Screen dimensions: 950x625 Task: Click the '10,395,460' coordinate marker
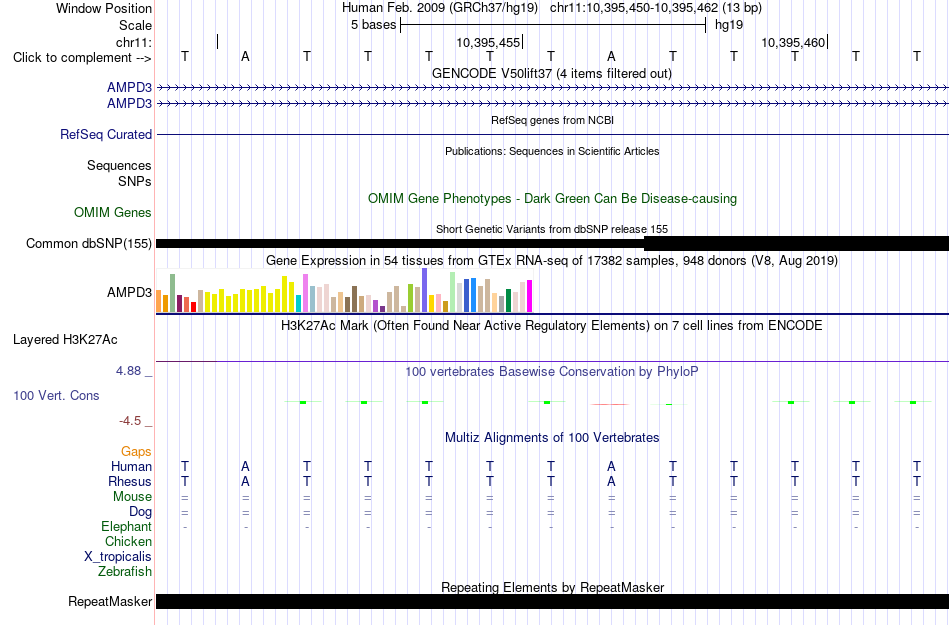[x=793, y=42]
